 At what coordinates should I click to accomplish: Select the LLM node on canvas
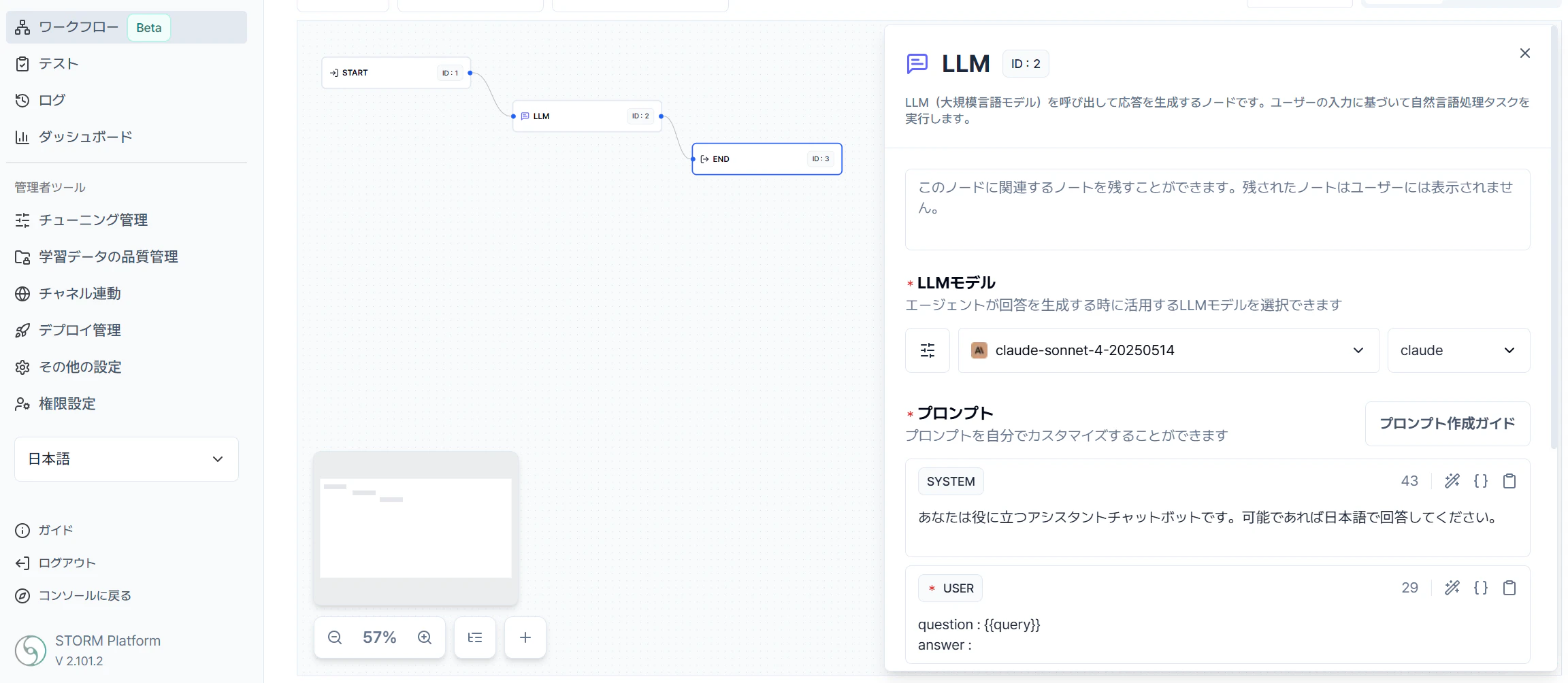tap(587, 116)
